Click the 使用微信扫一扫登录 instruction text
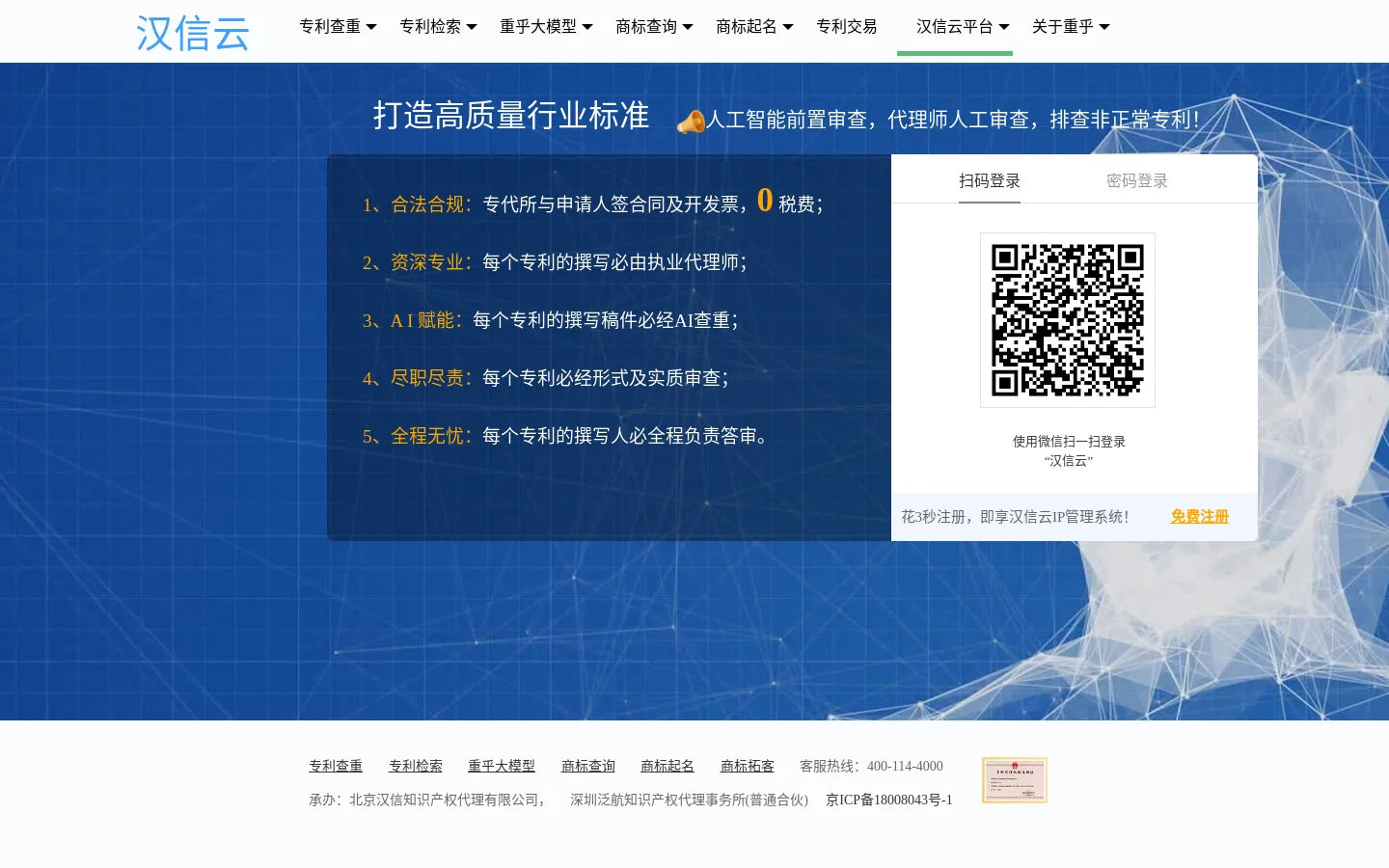 pyautogui.click(x=1069, y=442)
